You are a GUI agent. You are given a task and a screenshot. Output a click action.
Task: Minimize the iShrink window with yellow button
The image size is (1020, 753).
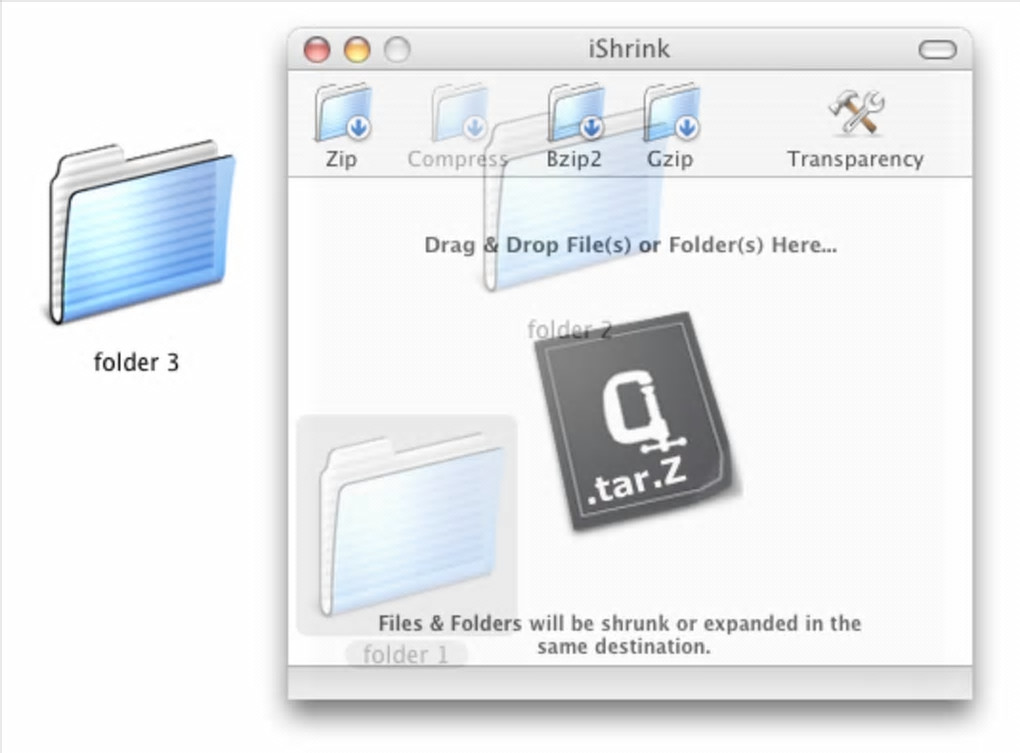[357, 49]
